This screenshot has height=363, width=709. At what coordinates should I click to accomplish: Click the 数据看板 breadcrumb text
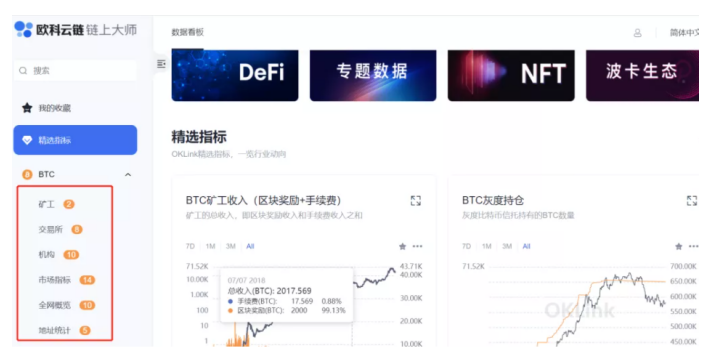[x=188, y=32]
